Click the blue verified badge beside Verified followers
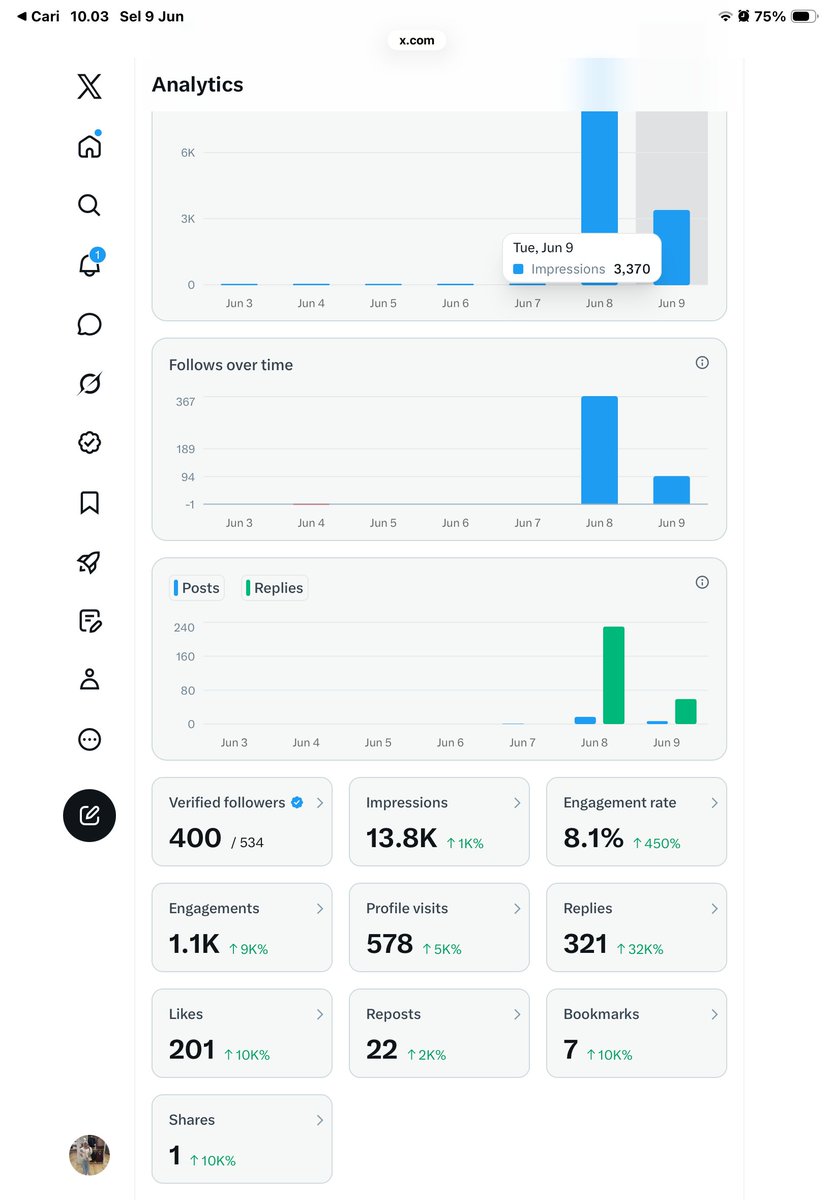This screenshot has width=834, height=1200. pyautogui.click(x=297, y=803)
